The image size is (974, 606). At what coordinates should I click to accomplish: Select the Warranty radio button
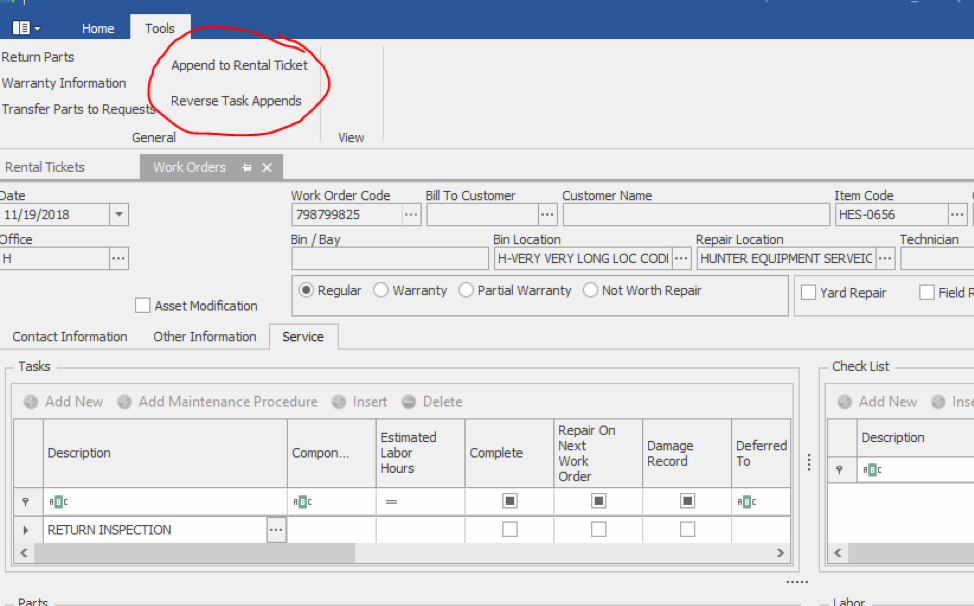(x=380, y=290)
